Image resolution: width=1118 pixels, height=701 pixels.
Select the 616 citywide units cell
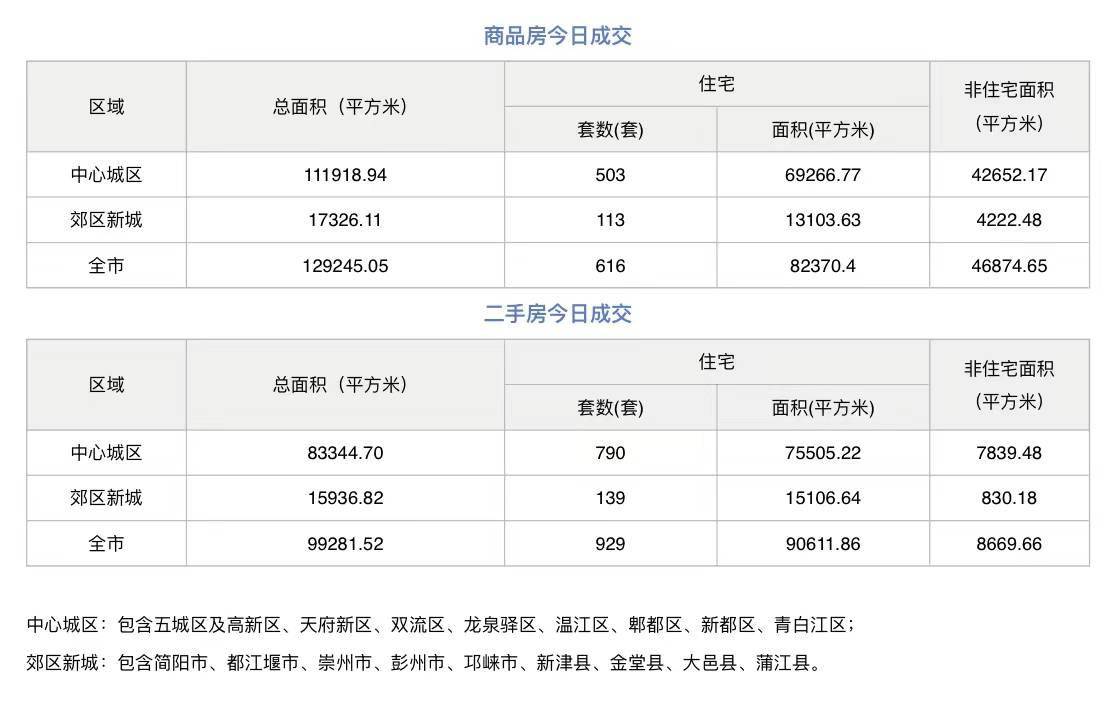tap(610, 266)
